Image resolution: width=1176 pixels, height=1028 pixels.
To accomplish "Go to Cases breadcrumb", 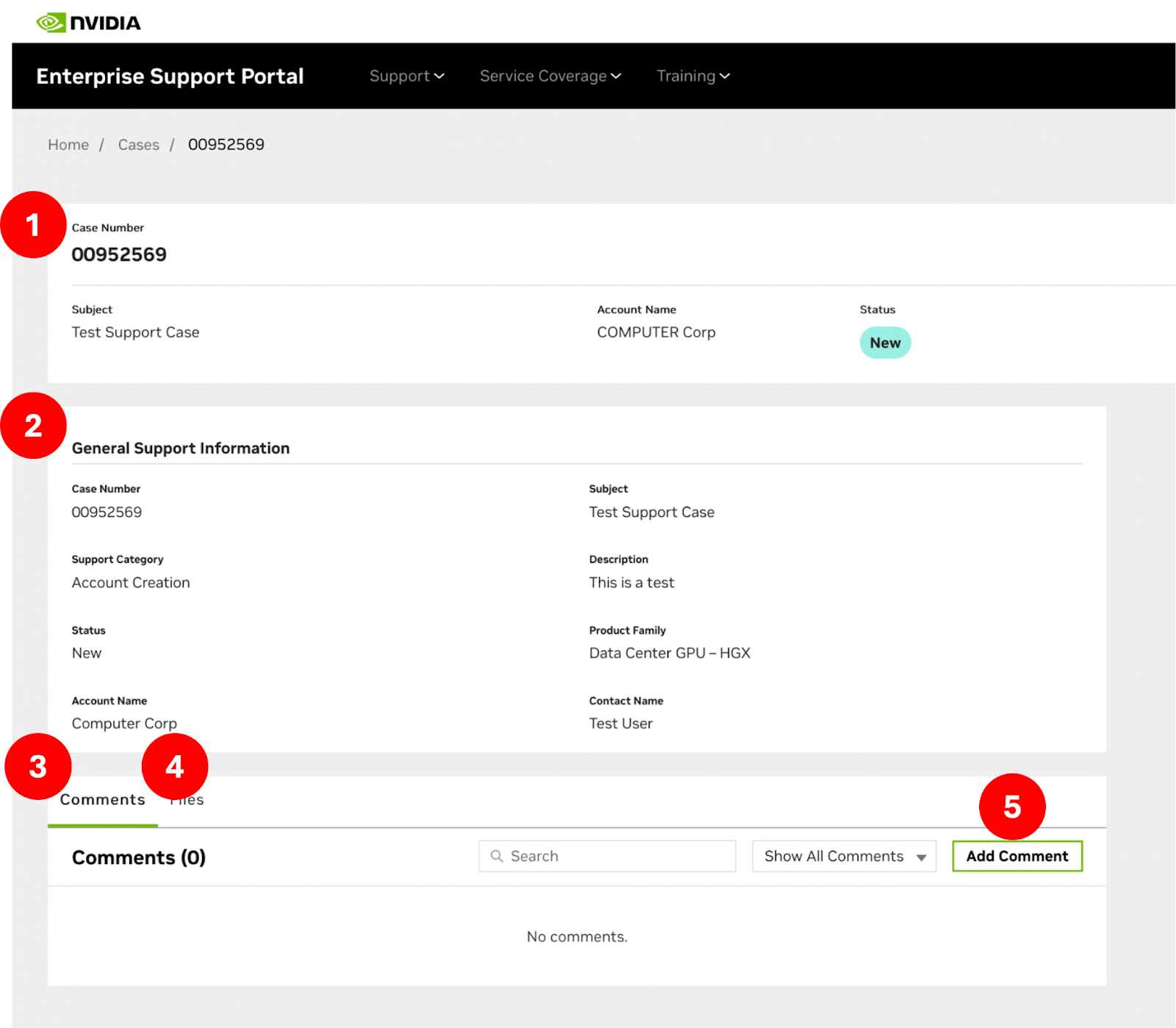I will (x=138, y=145).
